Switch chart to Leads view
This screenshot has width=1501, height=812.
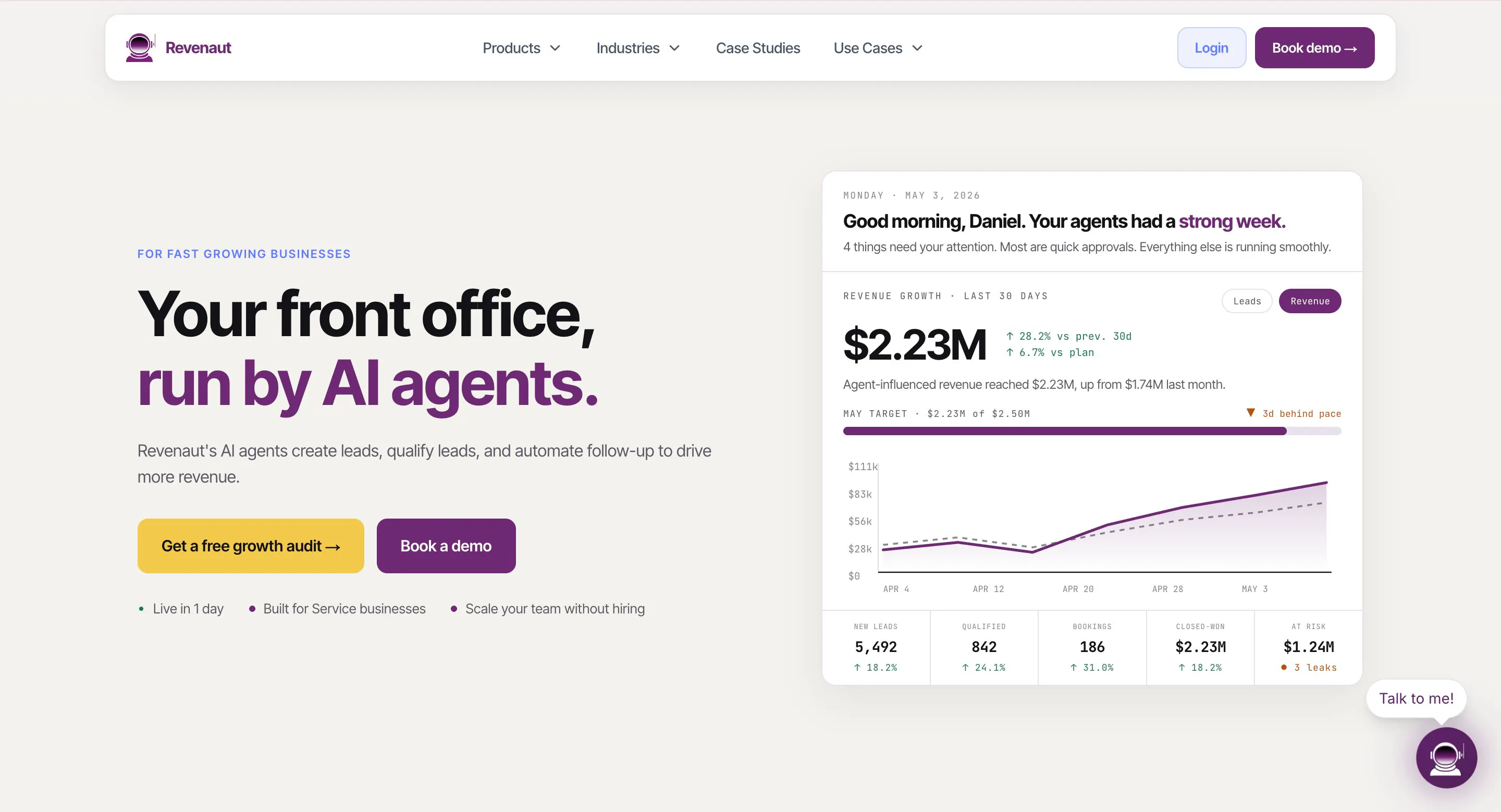point(1247,301)
